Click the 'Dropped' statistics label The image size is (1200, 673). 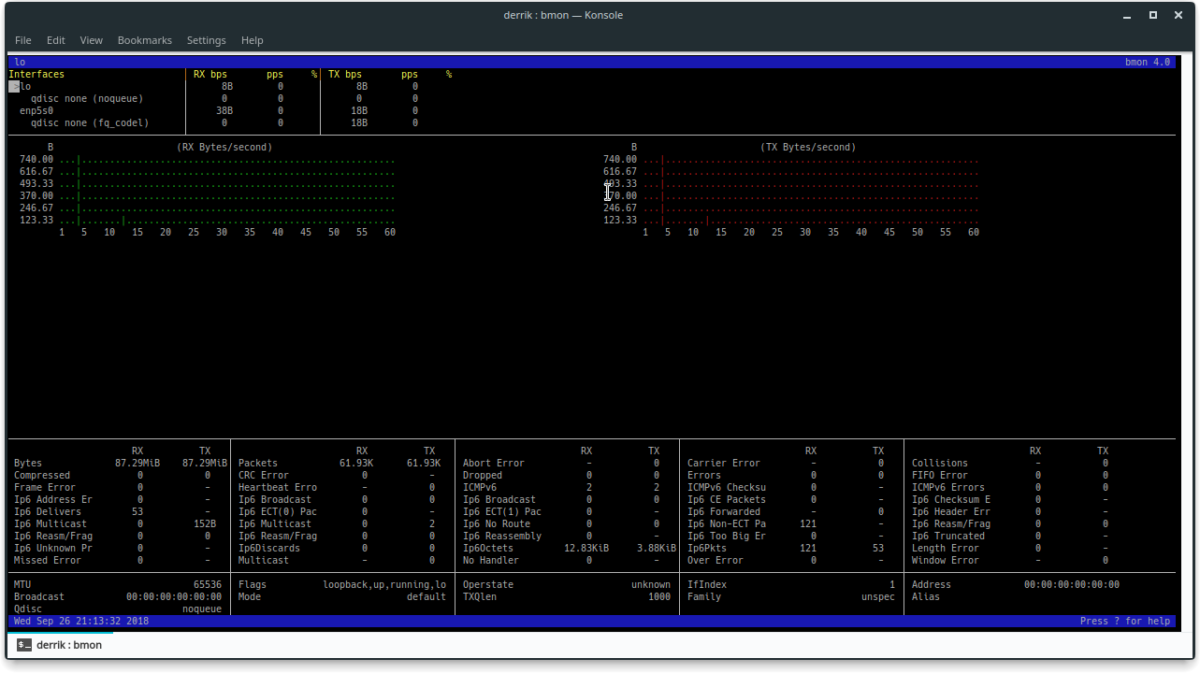(483, 475)
